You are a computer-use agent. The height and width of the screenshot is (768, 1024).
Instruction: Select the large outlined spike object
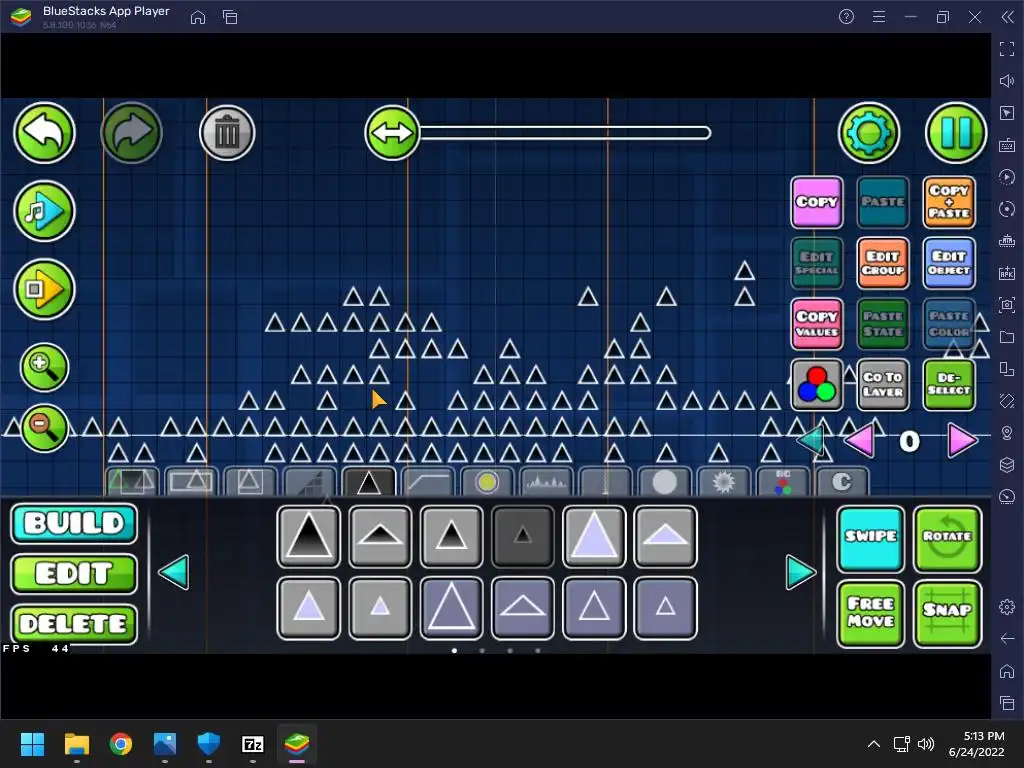pos(451,608)
